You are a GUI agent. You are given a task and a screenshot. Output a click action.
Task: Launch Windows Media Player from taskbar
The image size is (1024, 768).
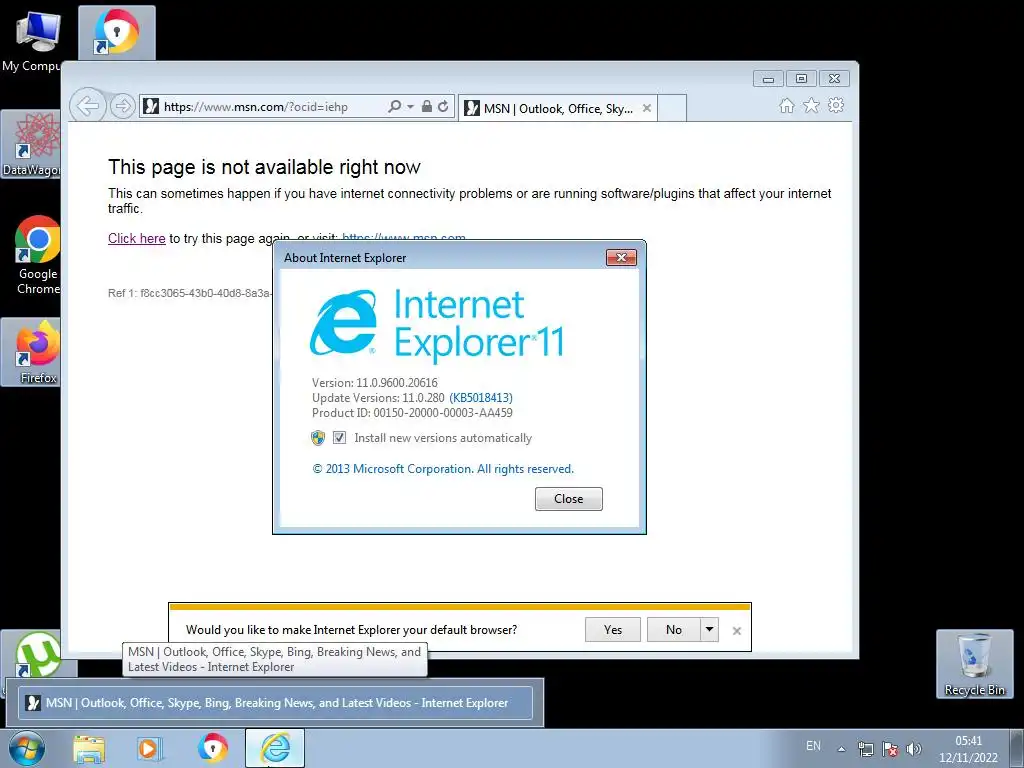(x=150, y=748)
